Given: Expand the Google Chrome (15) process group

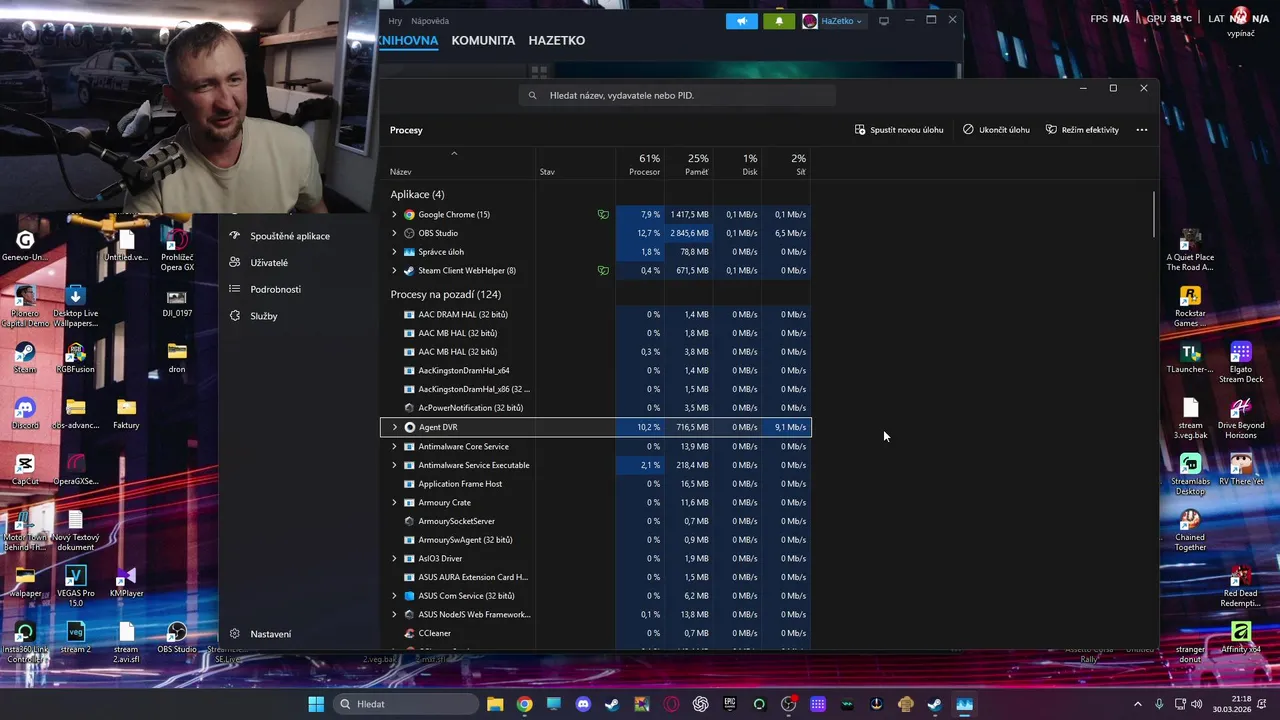Looking at the screenshot, I should 394,214.
